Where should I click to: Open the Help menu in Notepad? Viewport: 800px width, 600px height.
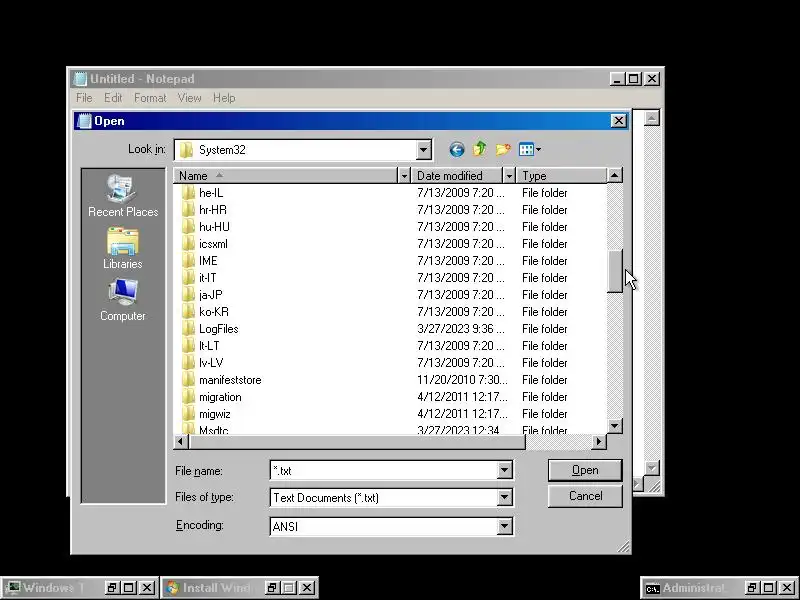coord(224,98)
